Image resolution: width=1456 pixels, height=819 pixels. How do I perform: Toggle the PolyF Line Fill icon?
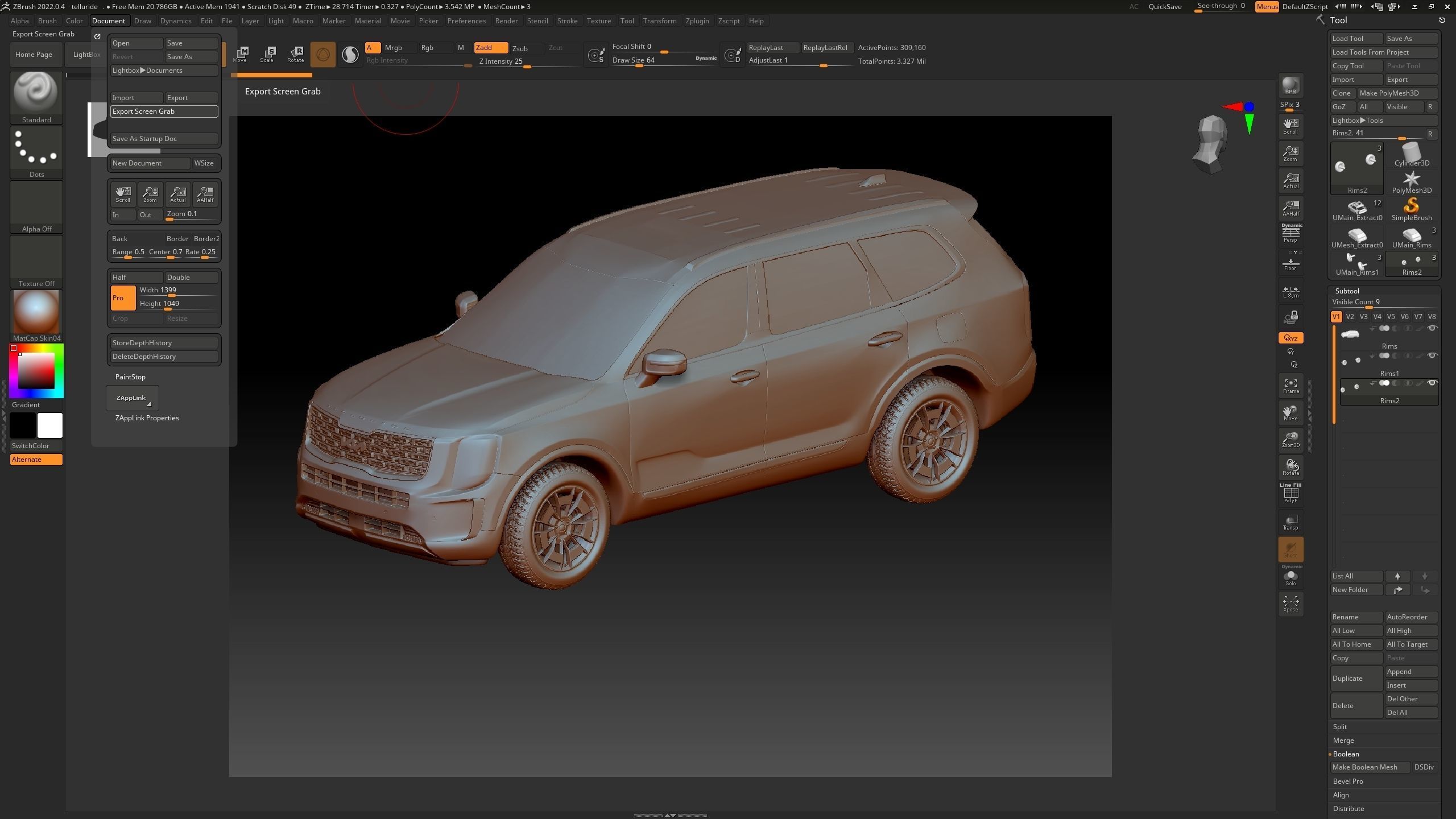1290,494
